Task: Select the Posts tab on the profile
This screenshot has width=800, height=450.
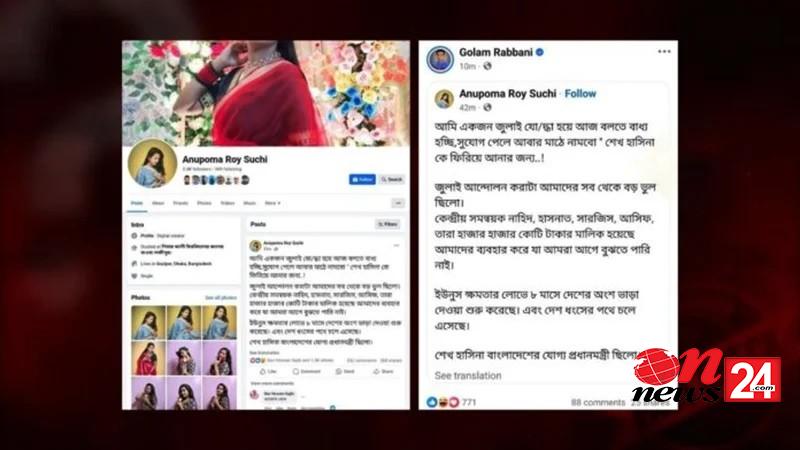Action: [x=137, y=203]
